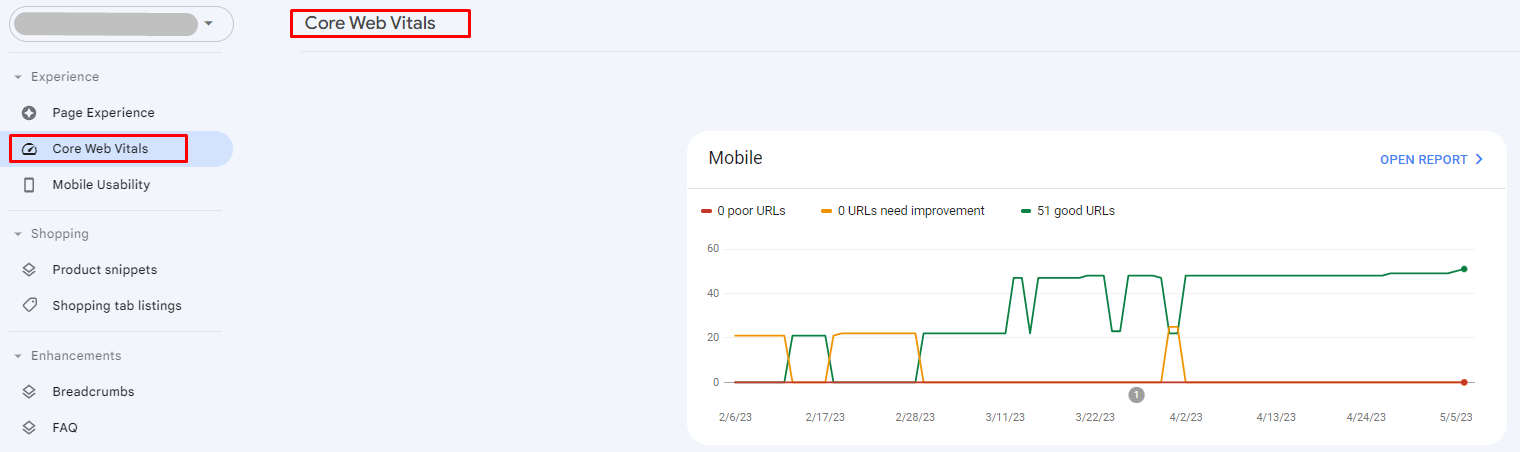This screenshot has width=1520, height=452.
Task: Click the chevron arrow beside Open Report
Action: coord(1479,160)
